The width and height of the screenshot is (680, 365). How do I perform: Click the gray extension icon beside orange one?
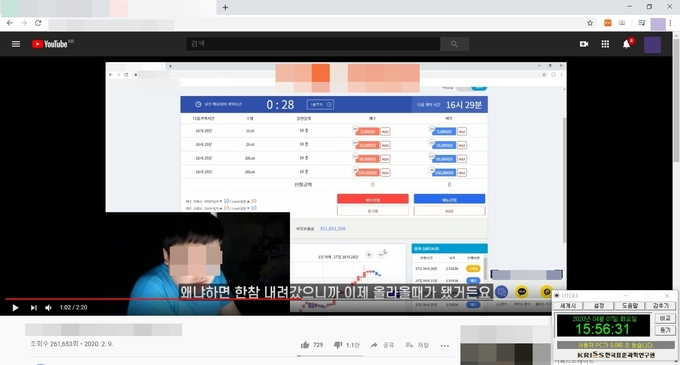click(x=622, y=23)
